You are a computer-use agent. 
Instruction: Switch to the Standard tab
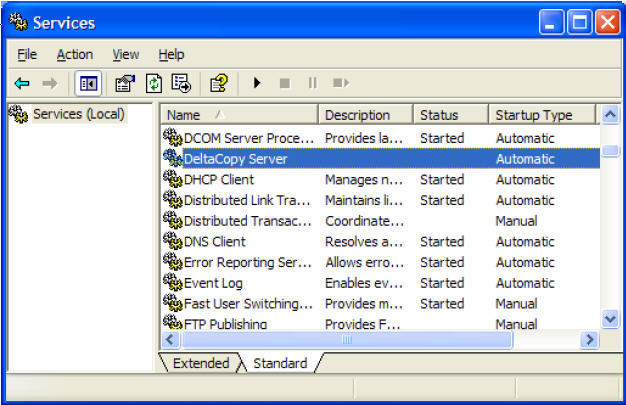click(280, 363)
